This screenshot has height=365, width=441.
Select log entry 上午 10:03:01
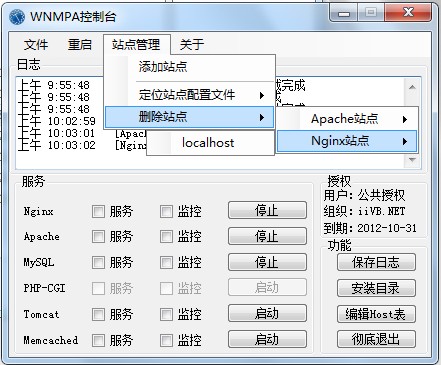(x=57, y=133)
